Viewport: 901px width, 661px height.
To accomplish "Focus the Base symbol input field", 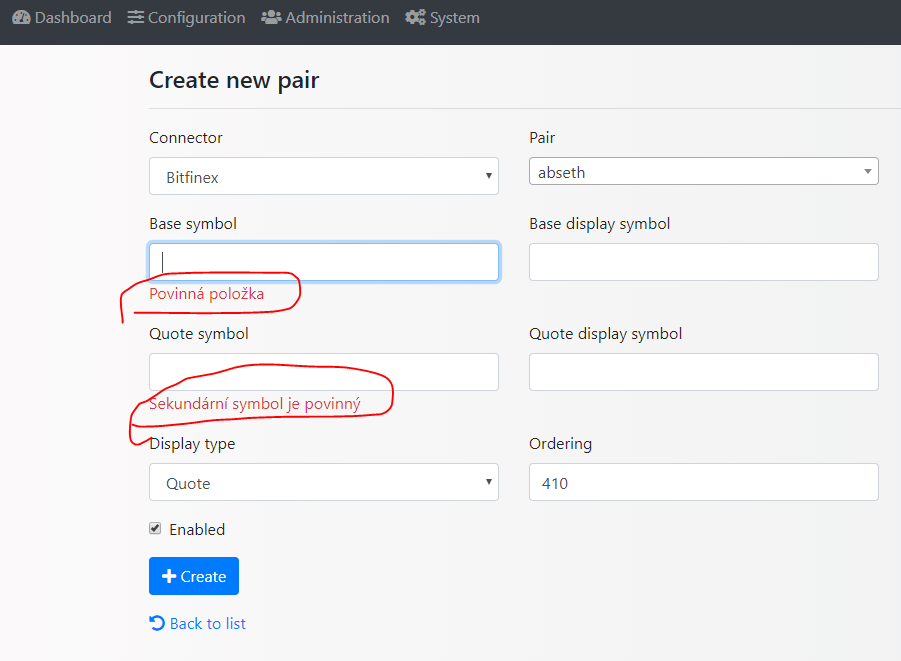I will [324, 262].
